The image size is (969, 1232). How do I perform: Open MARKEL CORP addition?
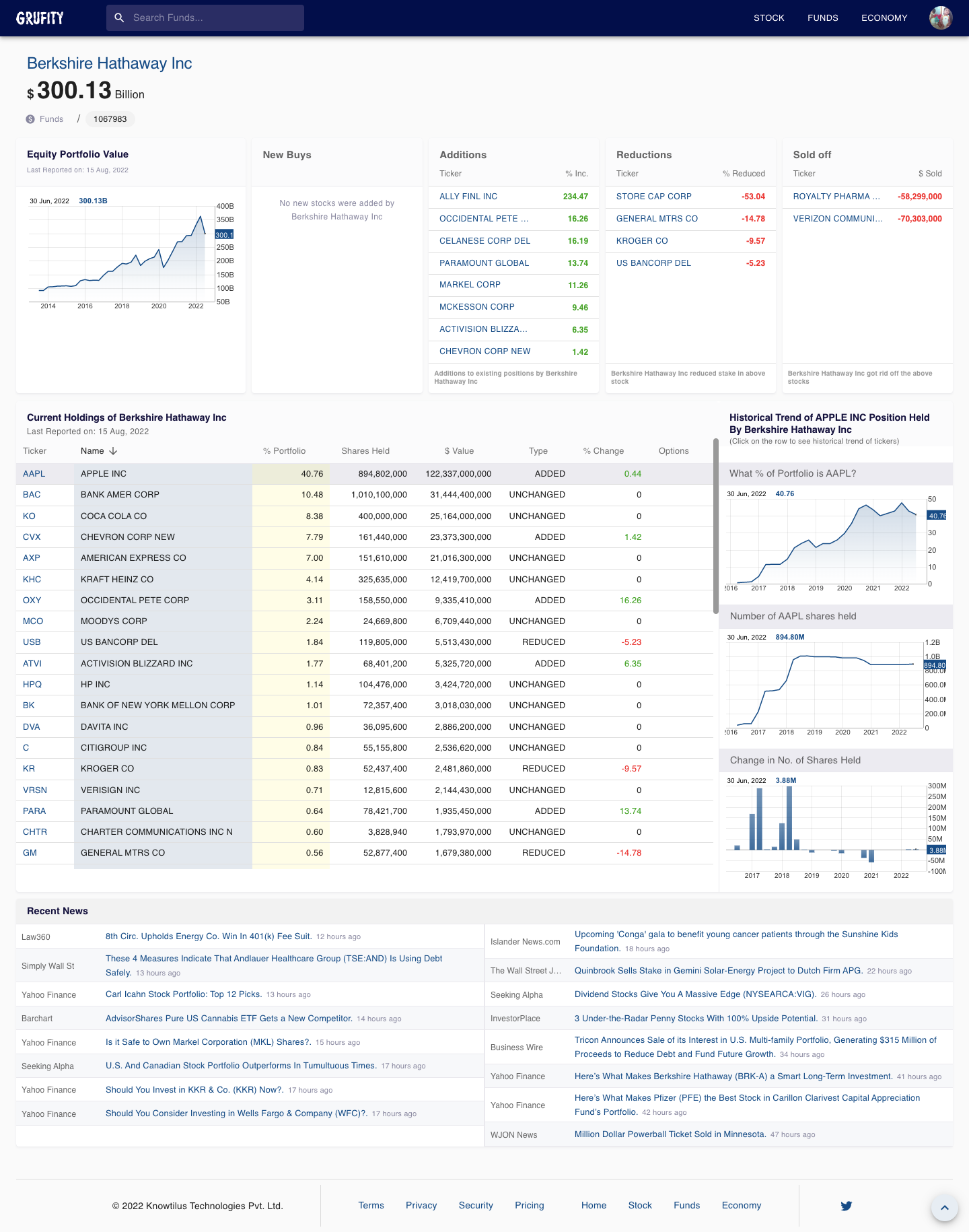click(470, 285)
